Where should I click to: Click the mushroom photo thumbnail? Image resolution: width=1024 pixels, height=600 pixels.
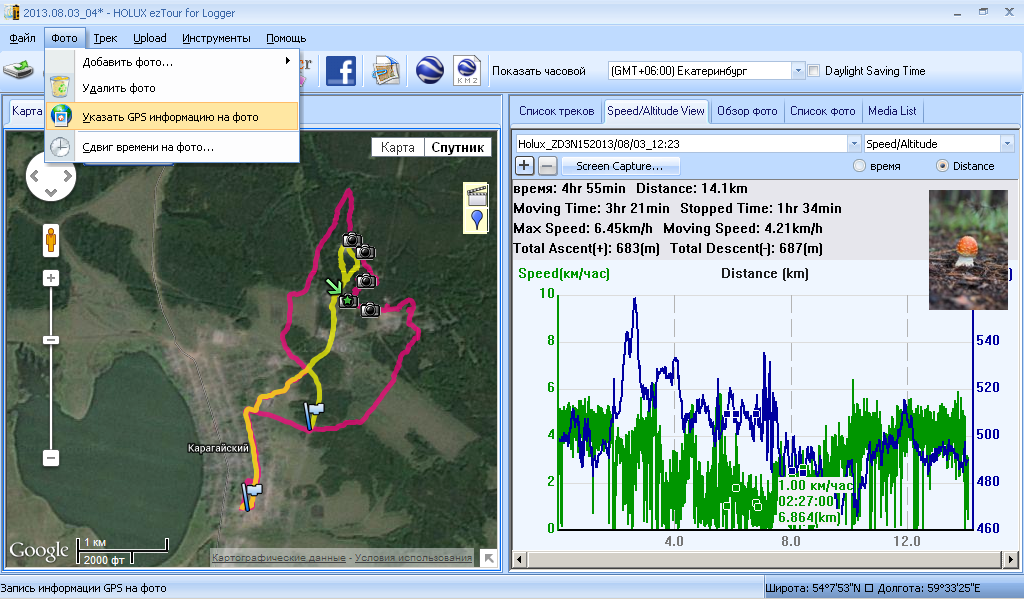pyautogui.click(x=968, y=249)
